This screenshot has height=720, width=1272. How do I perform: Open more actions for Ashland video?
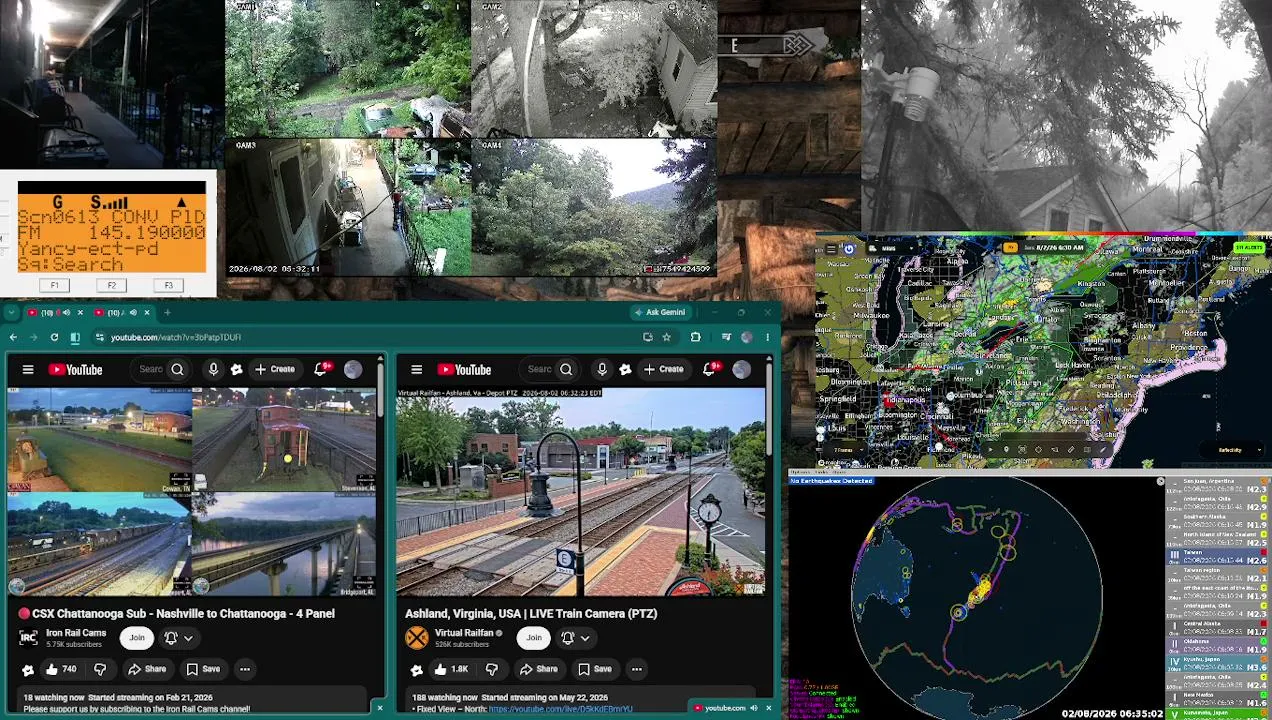coord(636,669)
